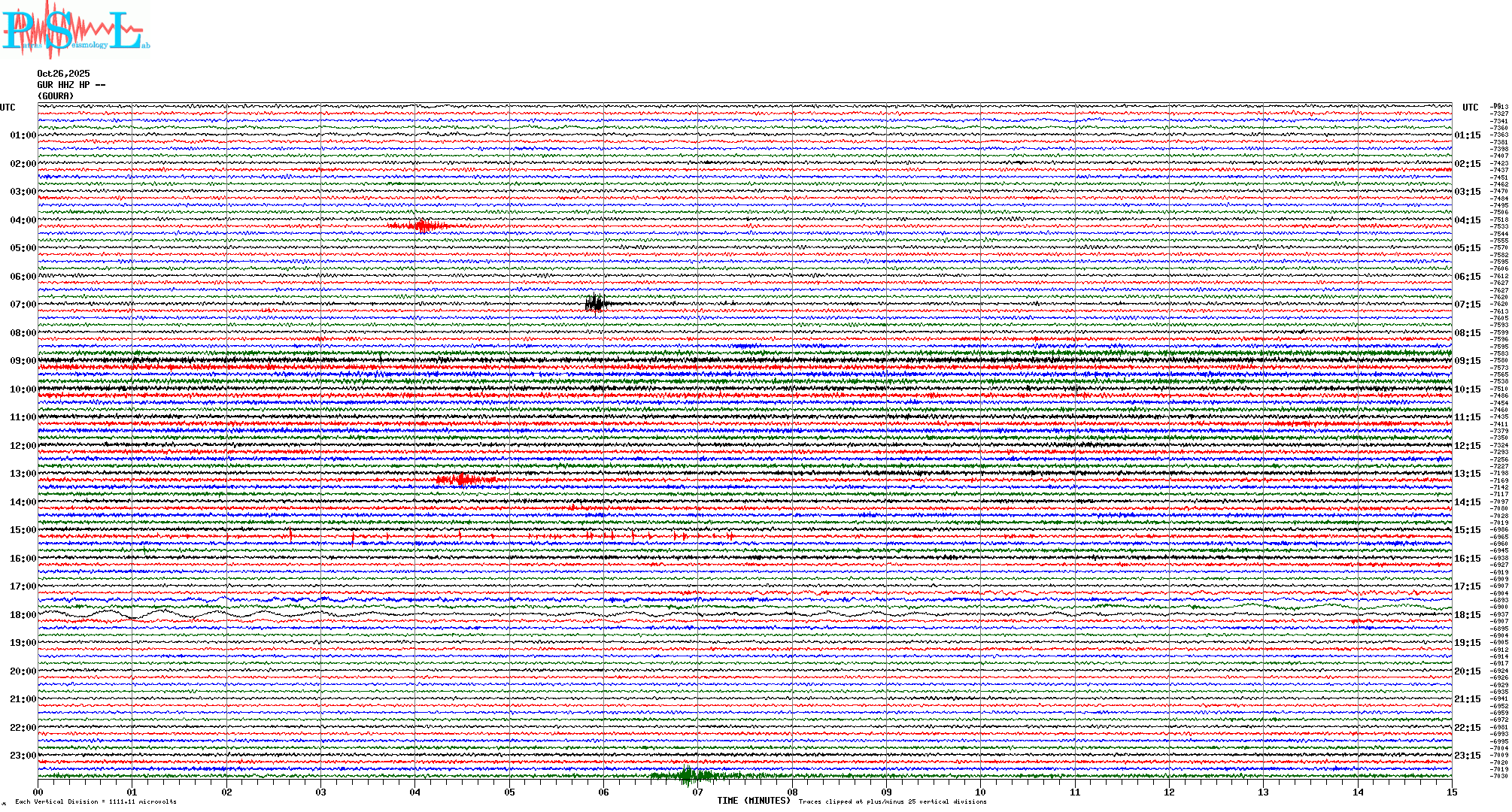
Task: Click the red seismic burst on 04:00 trace
Action: point(423,226)
